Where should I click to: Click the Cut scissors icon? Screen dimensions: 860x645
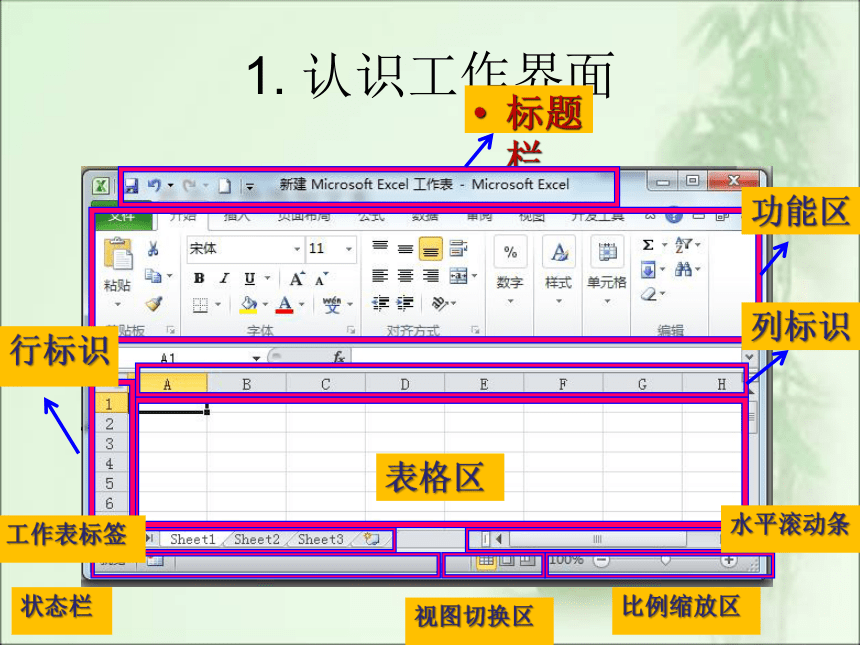[153, 248]
